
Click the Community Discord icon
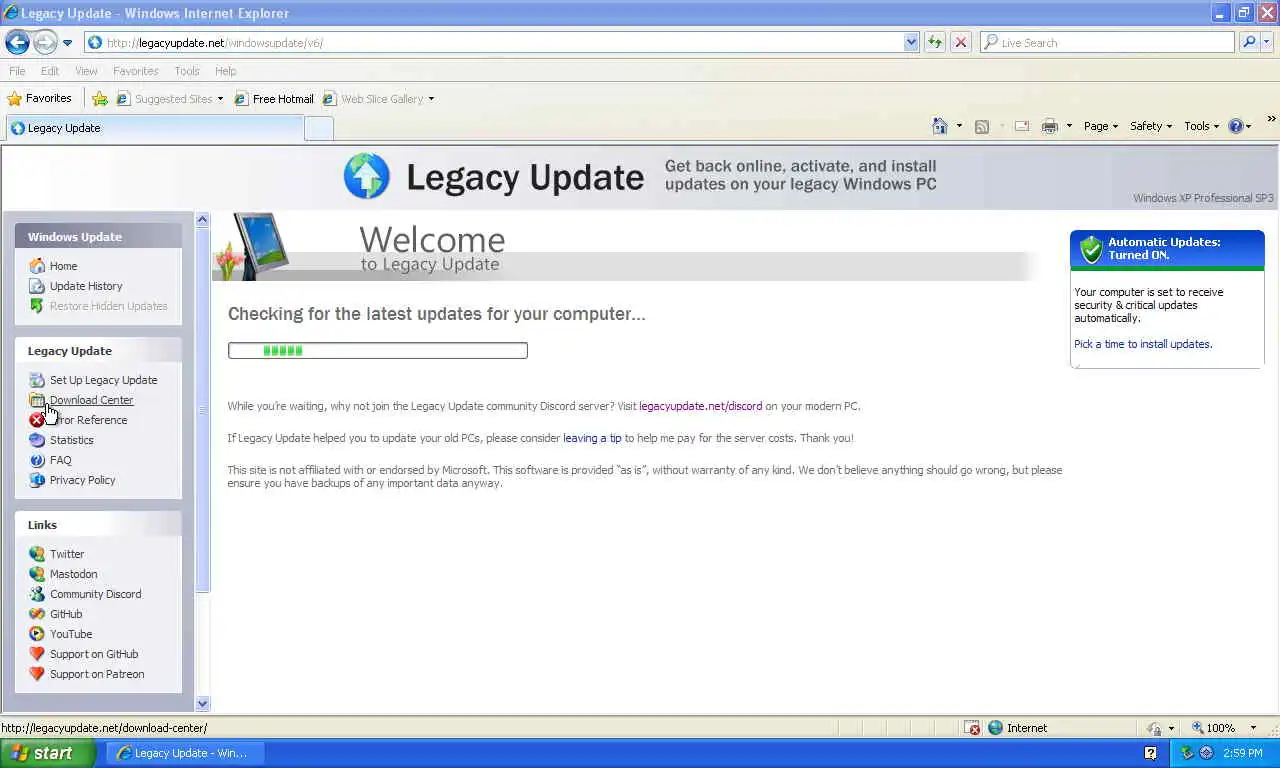pos(37,594)
